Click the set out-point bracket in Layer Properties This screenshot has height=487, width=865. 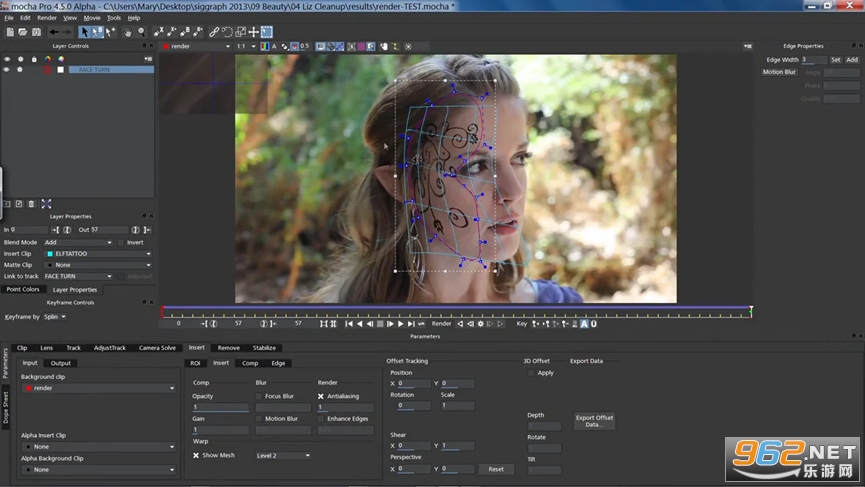click(147, 229)
